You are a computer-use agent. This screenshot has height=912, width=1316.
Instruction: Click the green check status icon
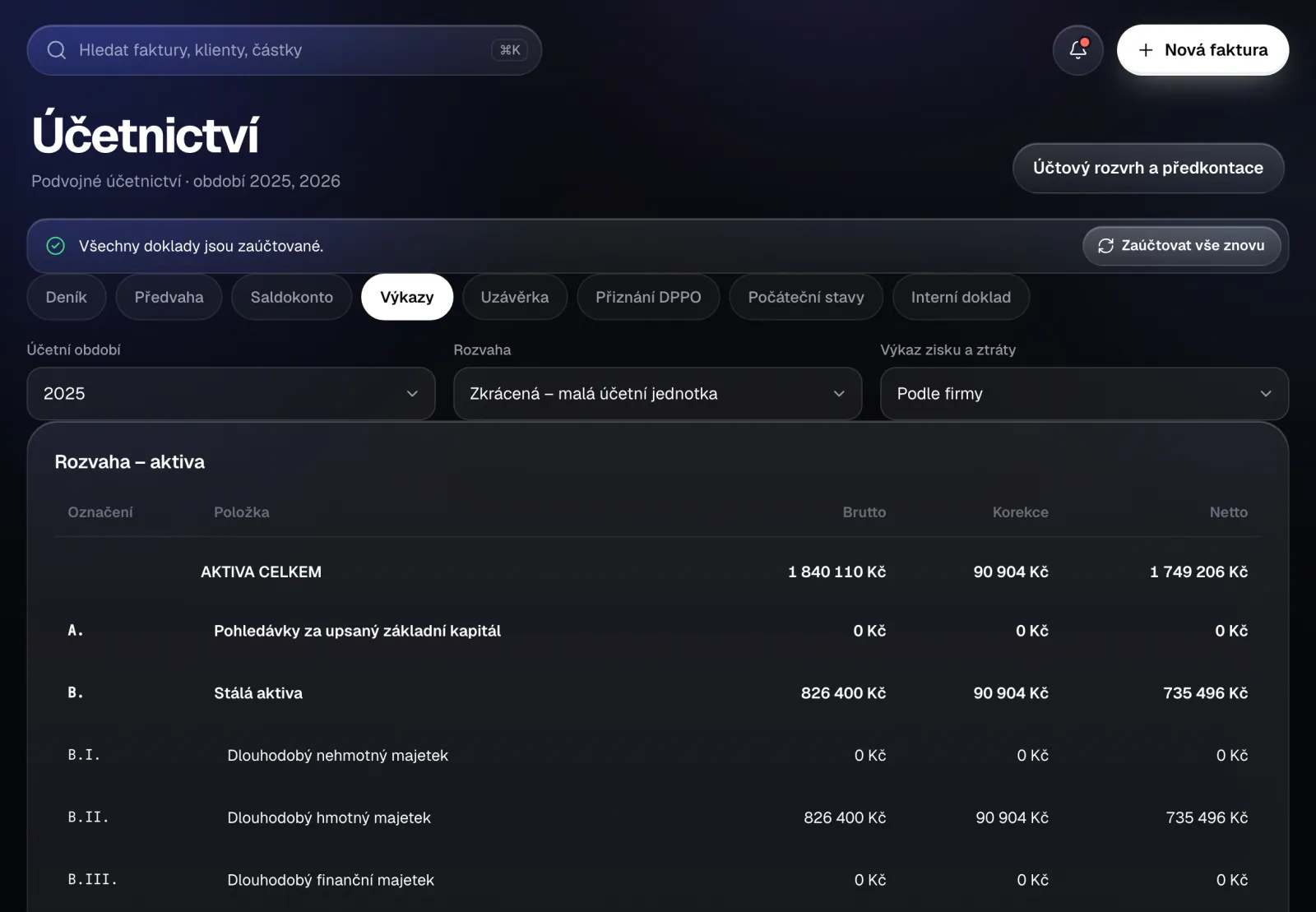coord(56,246)
